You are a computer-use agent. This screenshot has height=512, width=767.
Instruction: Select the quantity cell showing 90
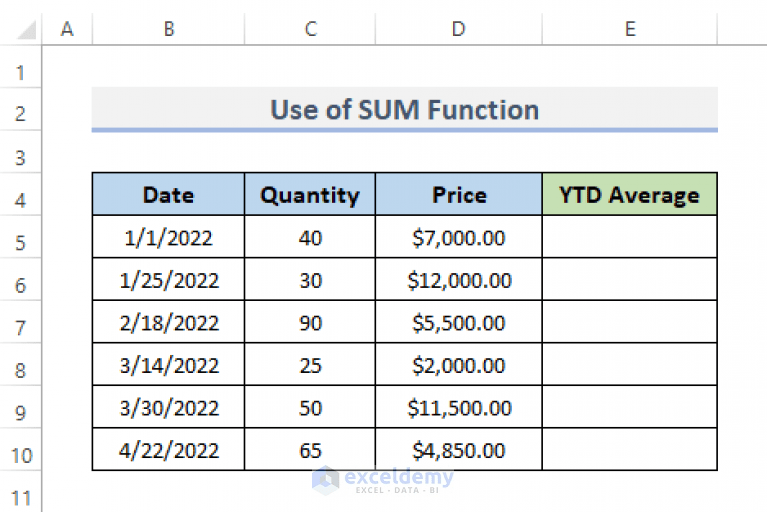point(310,322)
